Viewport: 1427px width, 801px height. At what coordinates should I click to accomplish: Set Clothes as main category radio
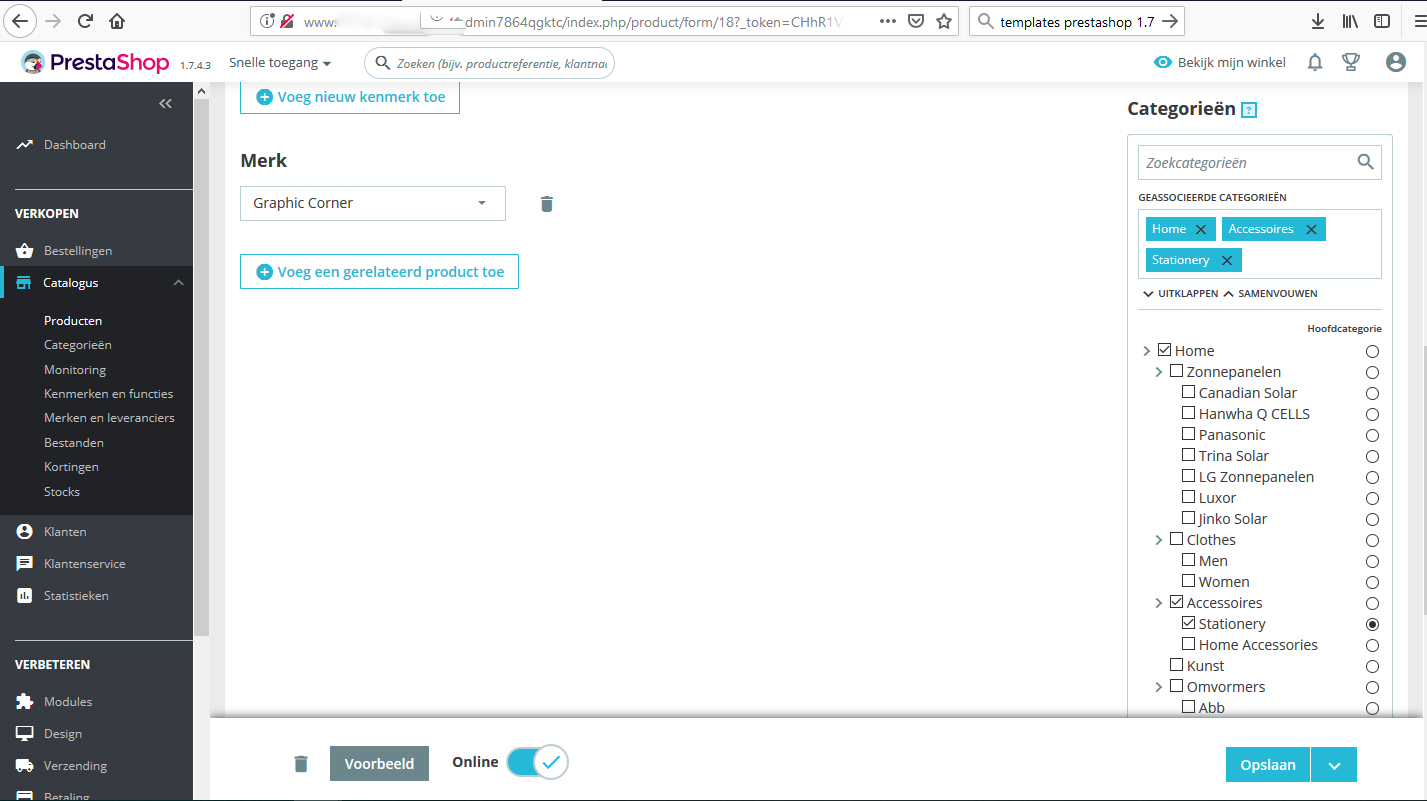[x=1372, y=540]
